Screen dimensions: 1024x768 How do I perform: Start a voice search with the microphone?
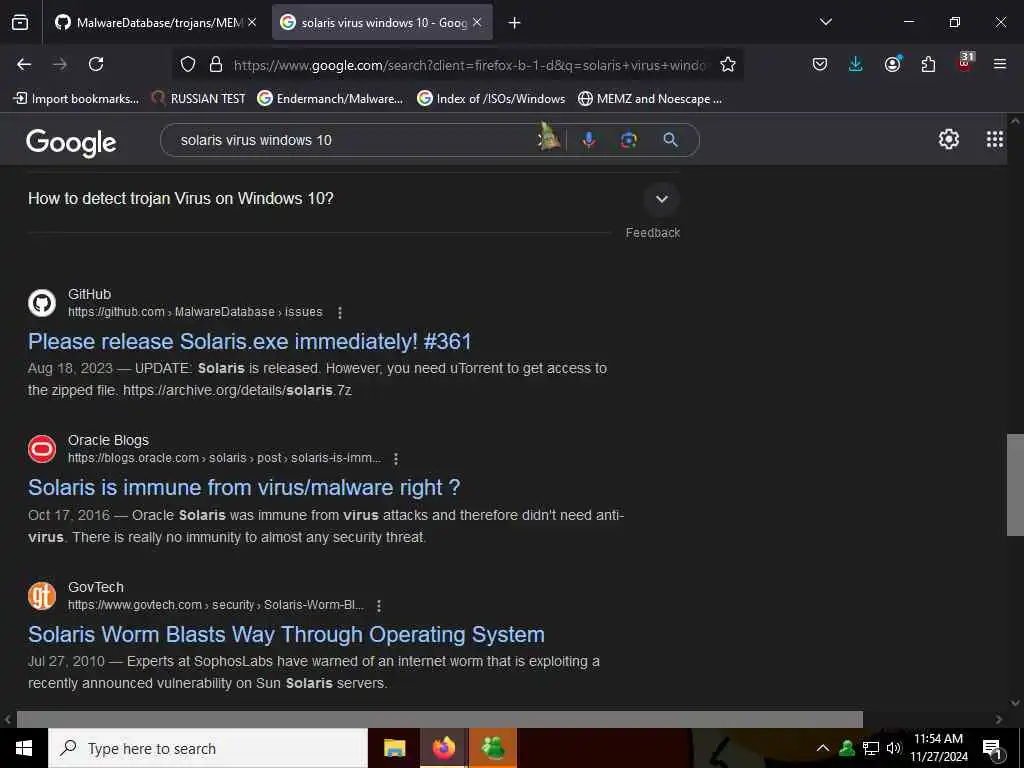tap(588, 140)
